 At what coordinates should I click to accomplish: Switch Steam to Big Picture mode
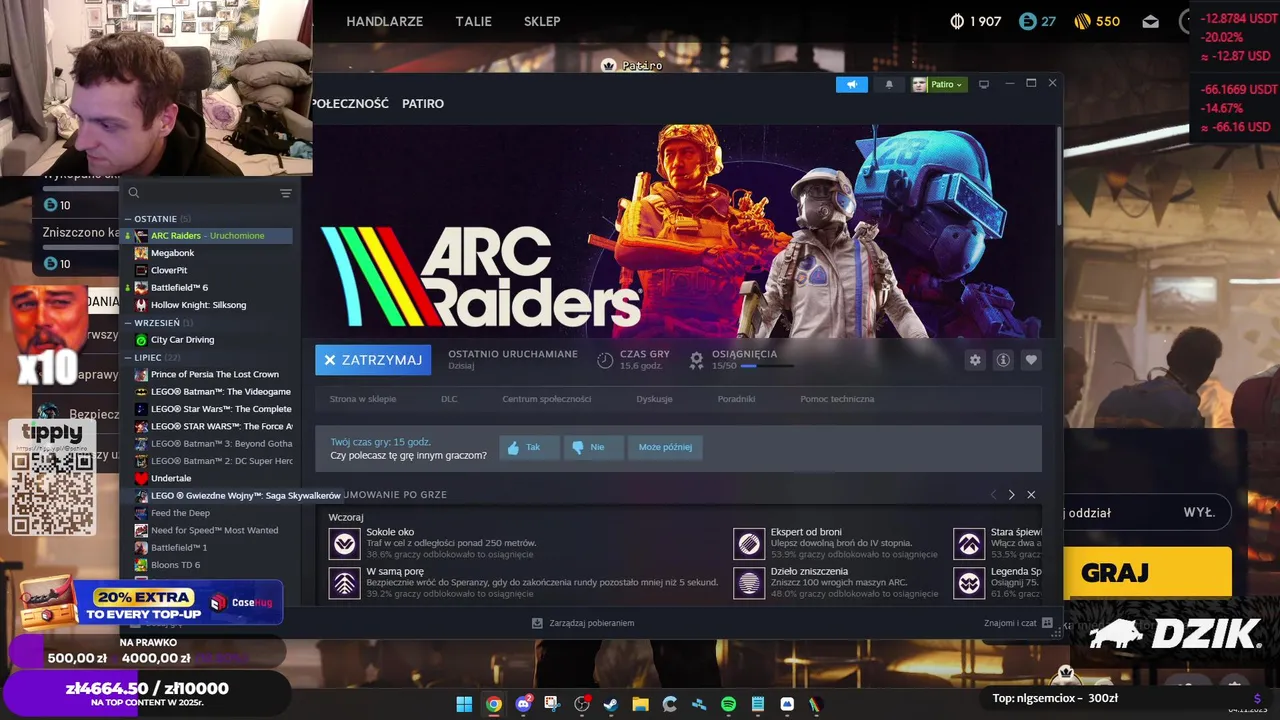(x=984, y=84)
